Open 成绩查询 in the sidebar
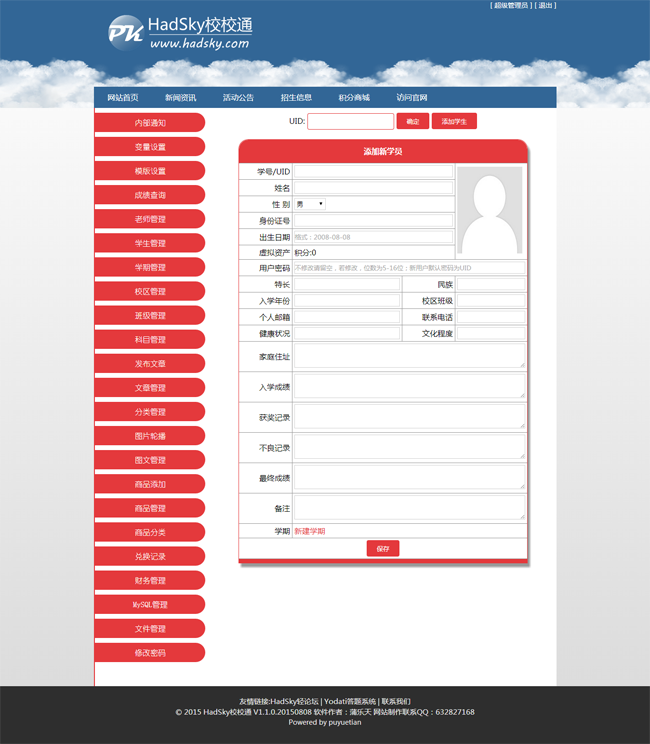The height and width of the screenshot is (744, 650). (150, 195)
